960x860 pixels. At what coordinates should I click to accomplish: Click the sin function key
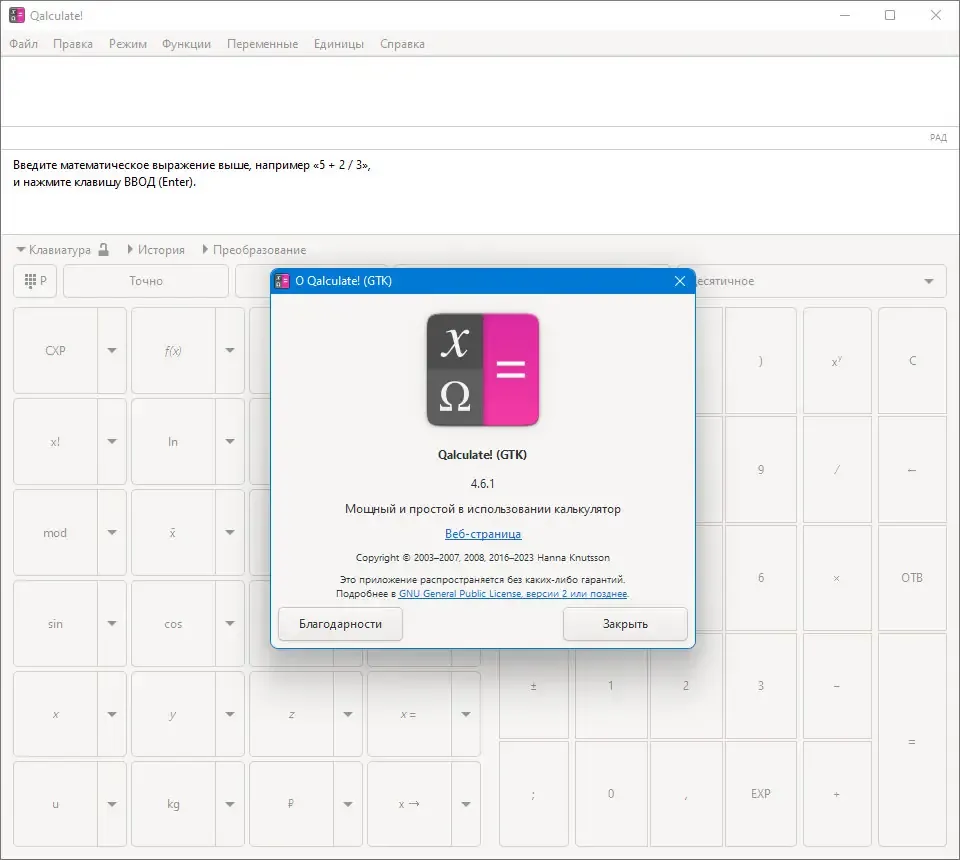pos(55,624)
